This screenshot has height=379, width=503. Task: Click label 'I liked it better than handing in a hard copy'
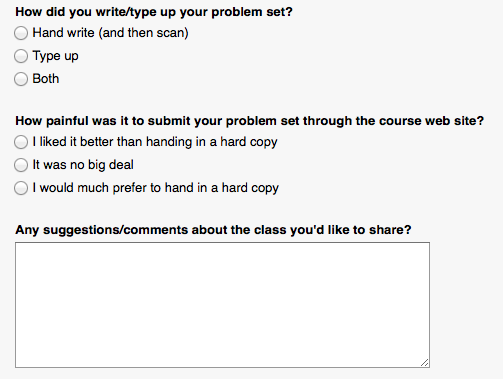coord(155,142)
